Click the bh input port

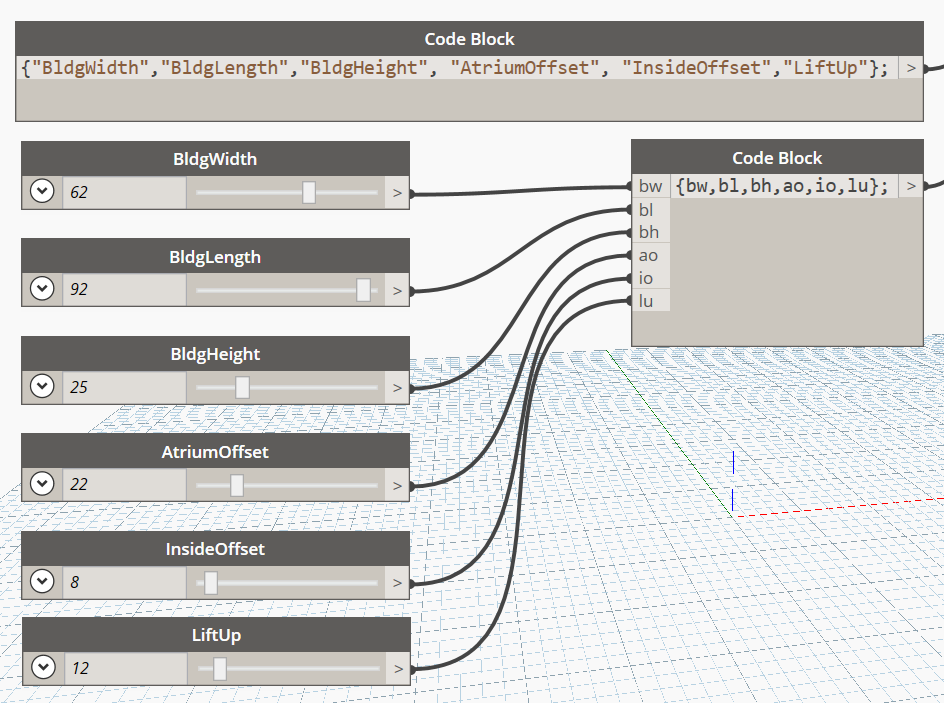[651, 232]
